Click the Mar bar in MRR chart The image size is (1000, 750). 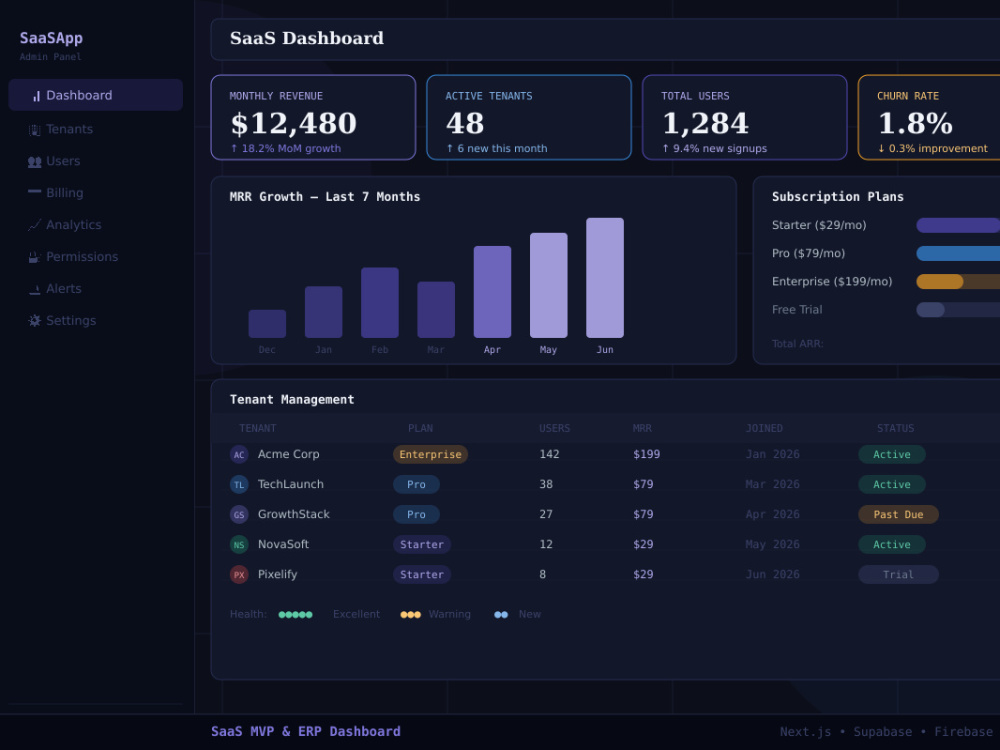[436, 310]
